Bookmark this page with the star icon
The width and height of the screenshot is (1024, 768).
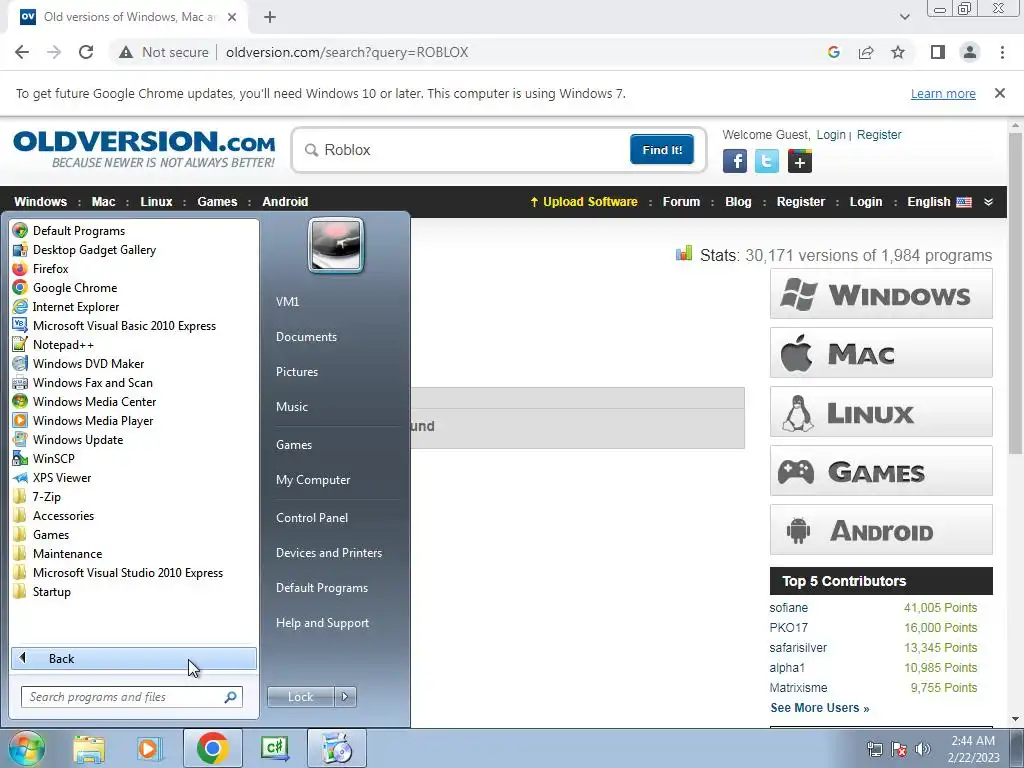coord(898,52)
